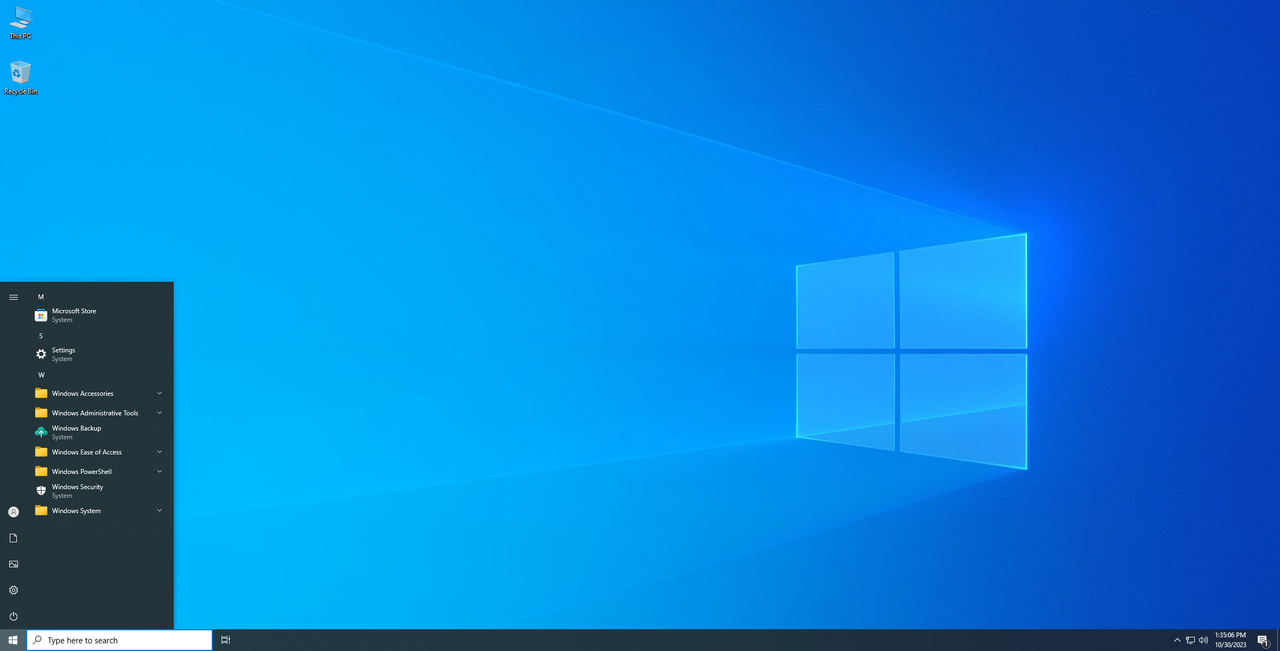Expand the Start menu hamburger button
Screen dimensions: 1280x651
coord(13,297)
